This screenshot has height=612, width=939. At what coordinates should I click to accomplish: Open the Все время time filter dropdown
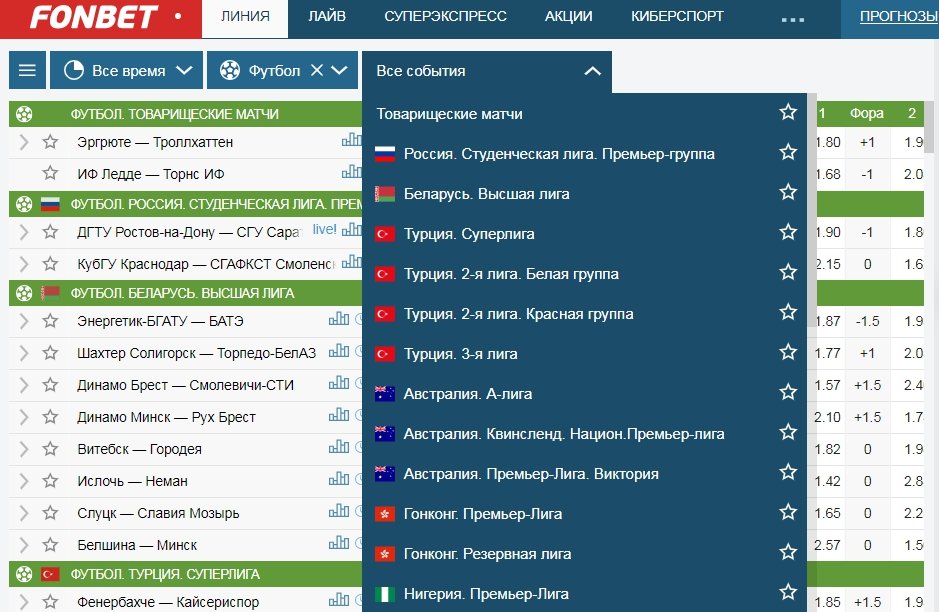coord(126,71)
